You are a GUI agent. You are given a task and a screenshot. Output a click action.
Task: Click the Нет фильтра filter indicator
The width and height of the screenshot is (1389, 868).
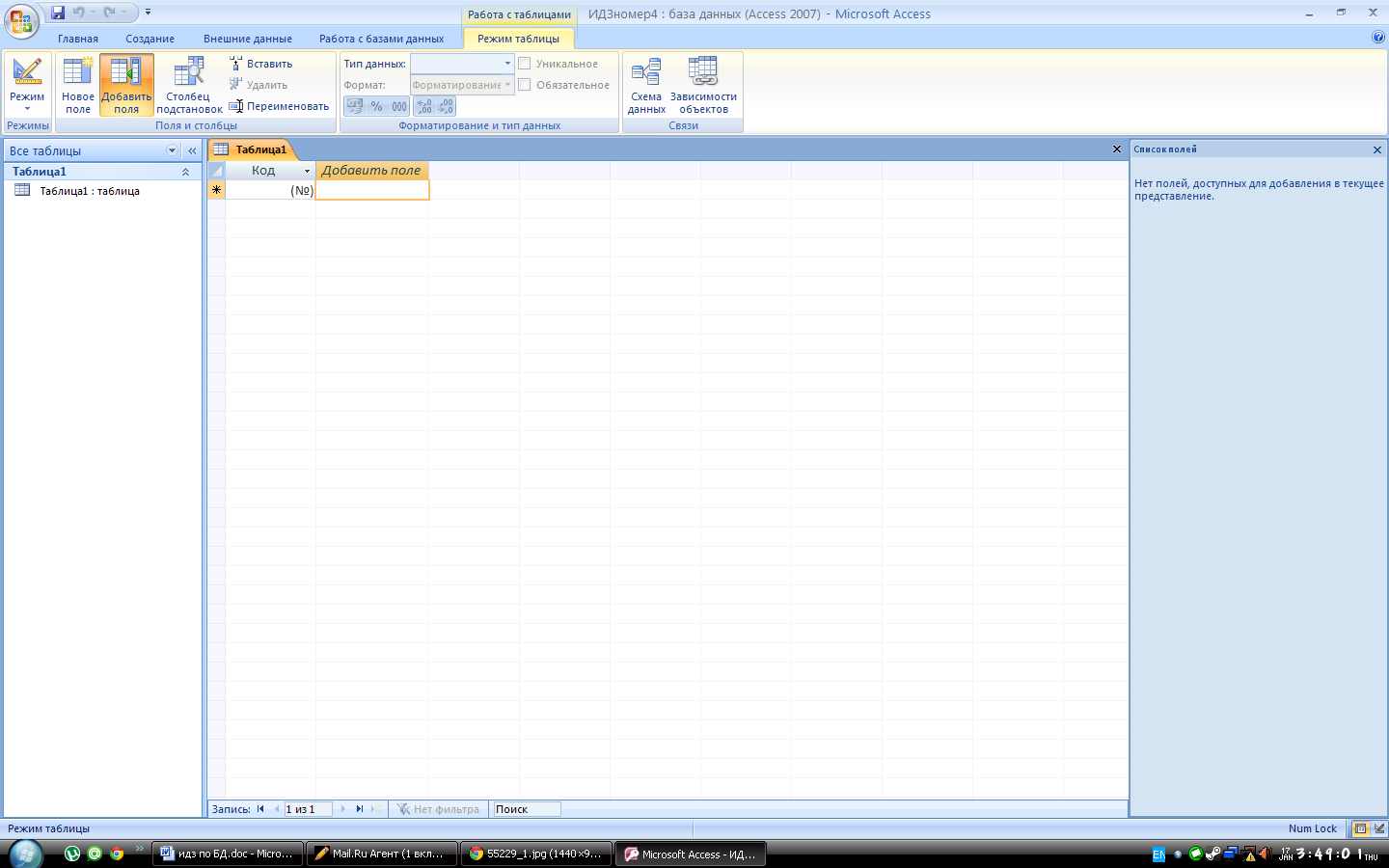(439, 809)
